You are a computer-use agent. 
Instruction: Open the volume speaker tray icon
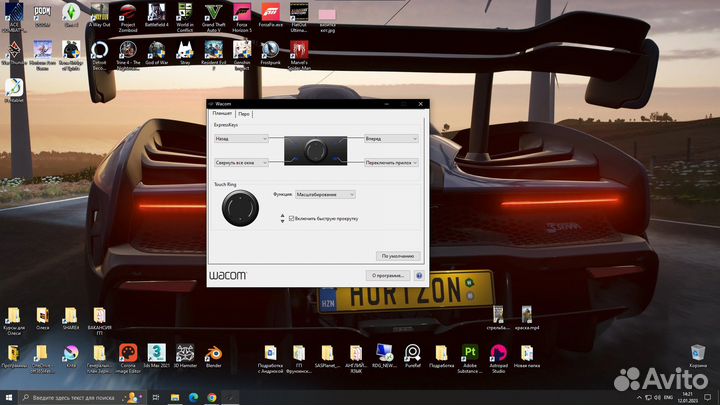(657, 398)
